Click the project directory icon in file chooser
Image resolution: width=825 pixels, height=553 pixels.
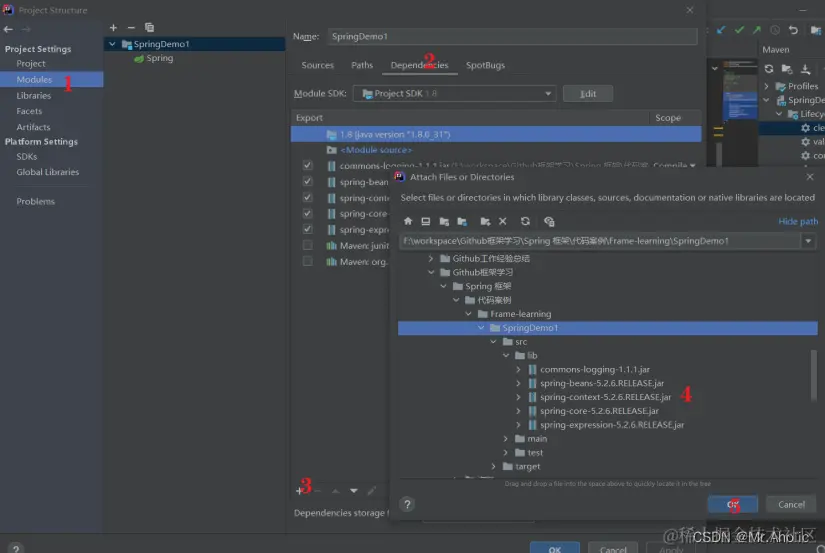(444, 221)
